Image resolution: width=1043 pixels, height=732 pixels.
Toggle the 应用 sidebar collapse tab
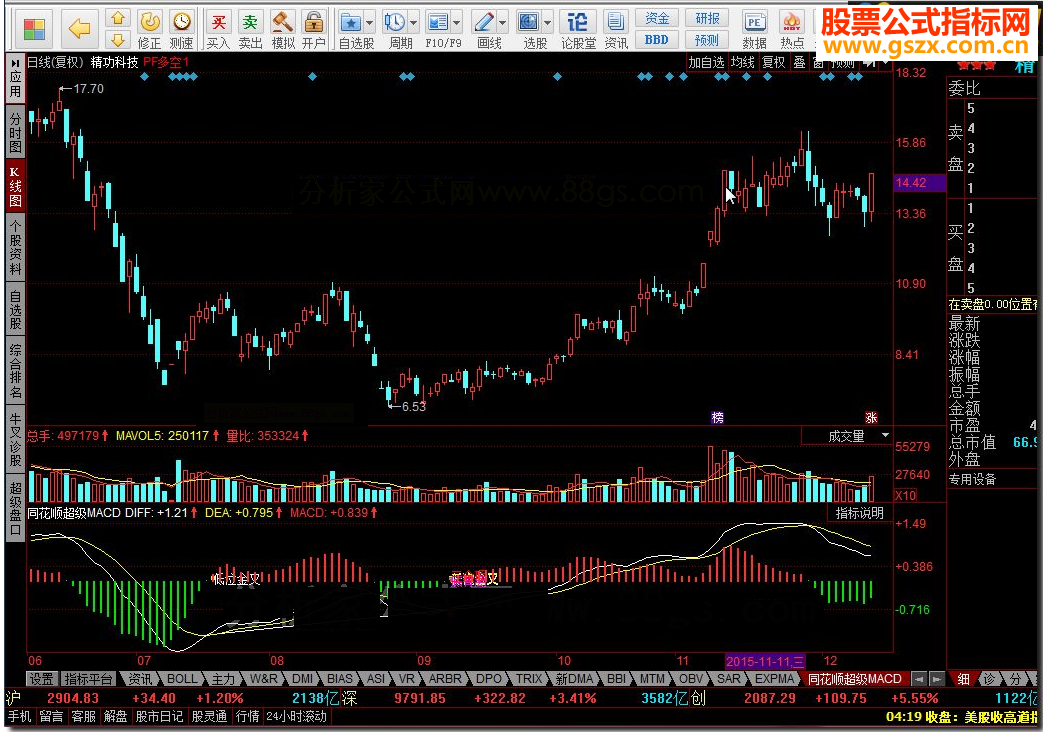15,79
